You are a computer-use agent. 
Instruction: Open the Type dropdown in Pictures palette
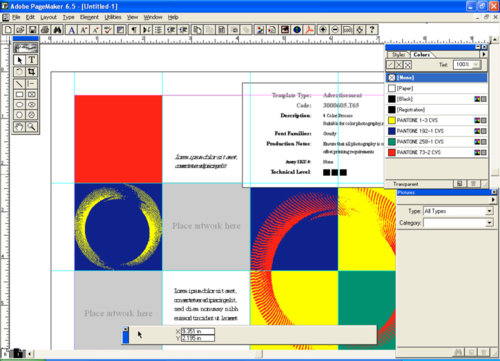(x=489, y=211)
